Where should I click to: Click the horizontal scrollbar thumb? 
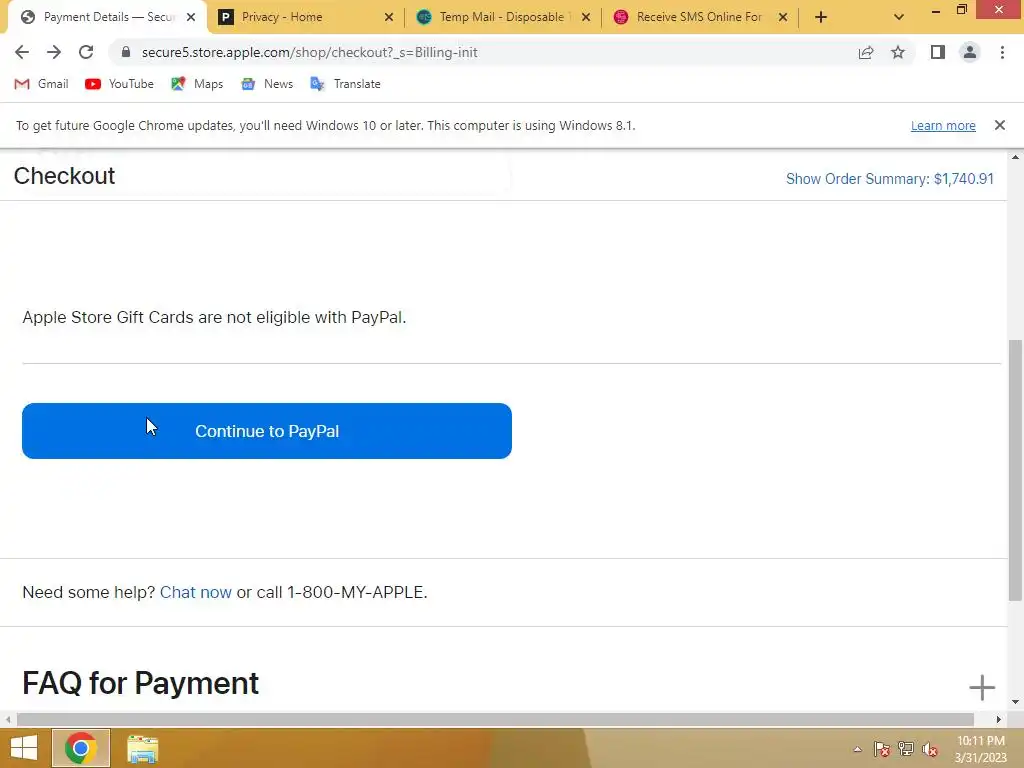click(495, 719)
